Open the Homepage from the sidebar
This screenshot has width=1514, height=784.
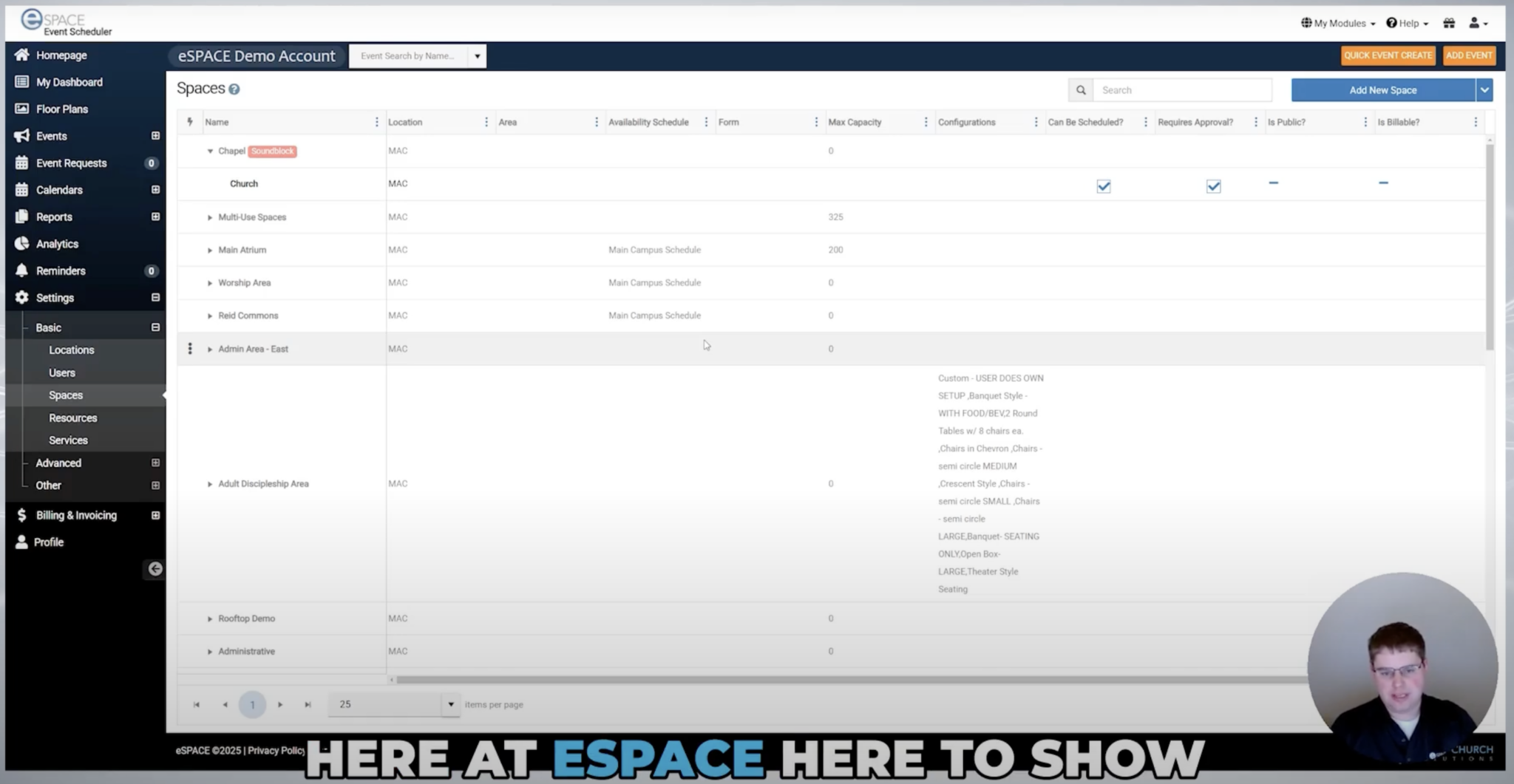(61, 55)
